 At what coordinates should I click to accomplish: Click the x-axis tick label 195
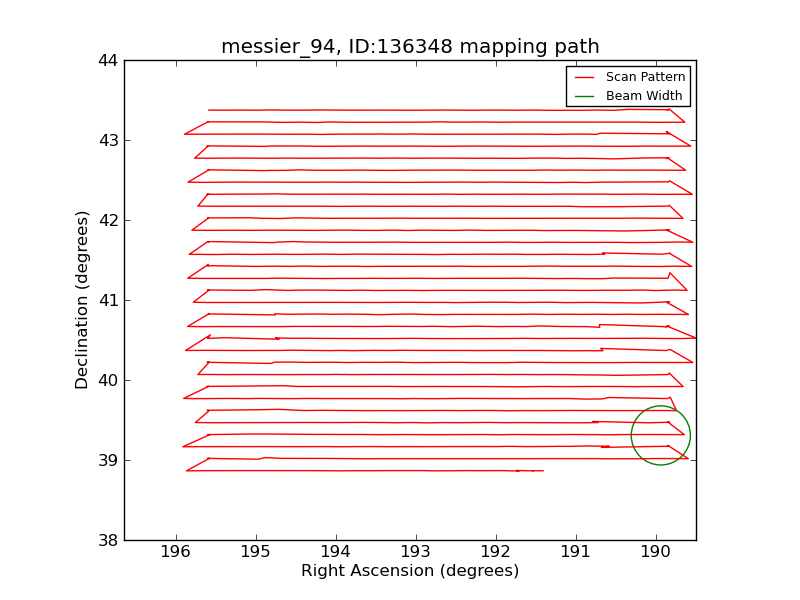[x=256, y=552]
